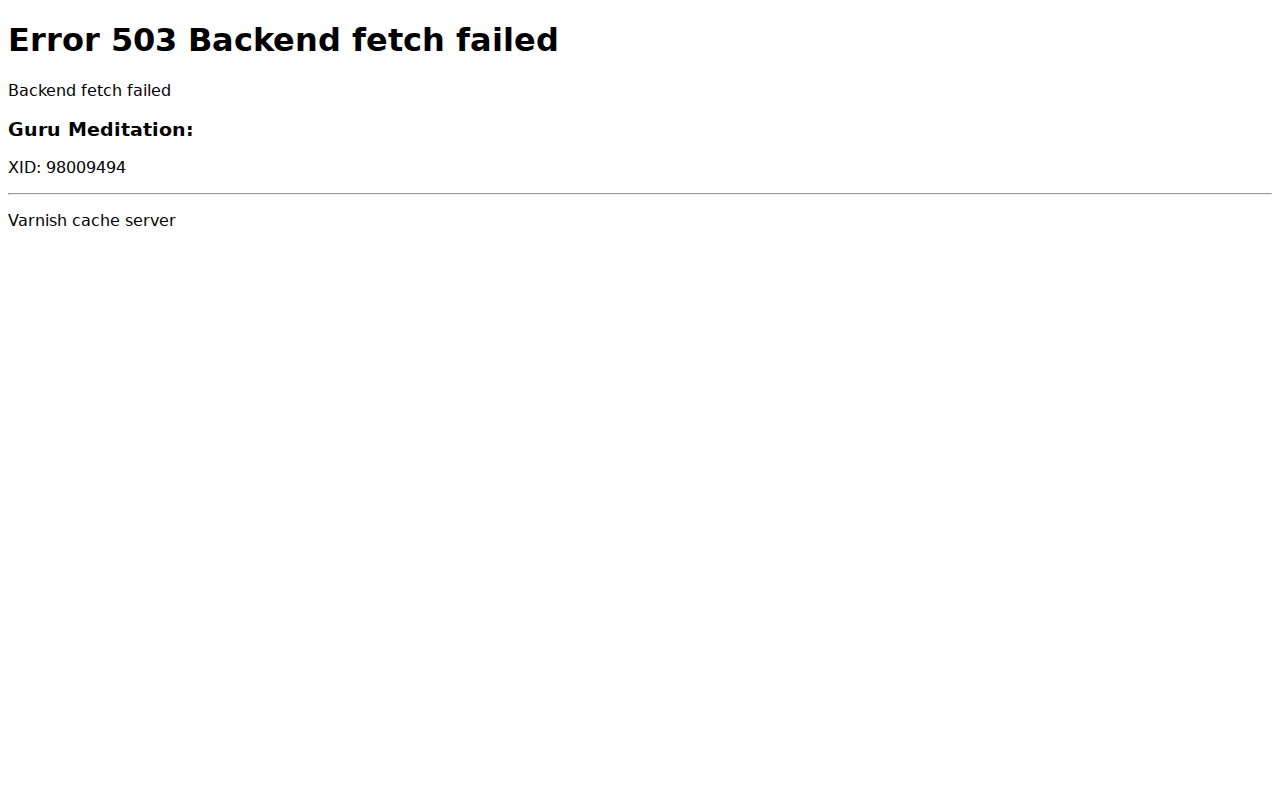Image resolution: width=1280 pixels, height=800 pixels.
Task: Click the word "Meditation:" in the subheading
Action: pyautogui.click(x=130, y=129)
